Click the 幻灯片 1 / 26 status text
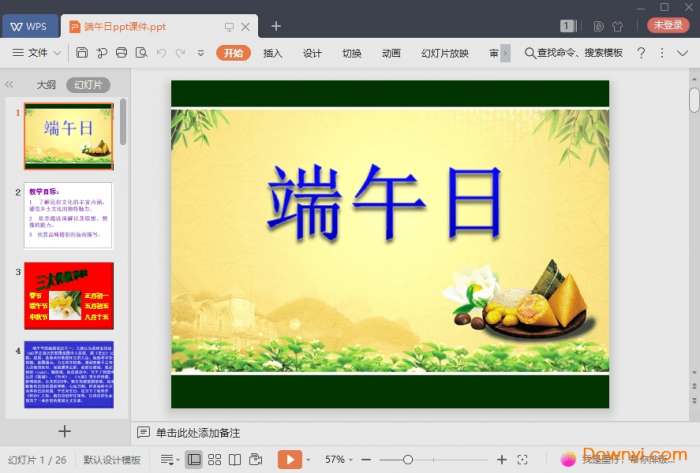 coord(37,460)
